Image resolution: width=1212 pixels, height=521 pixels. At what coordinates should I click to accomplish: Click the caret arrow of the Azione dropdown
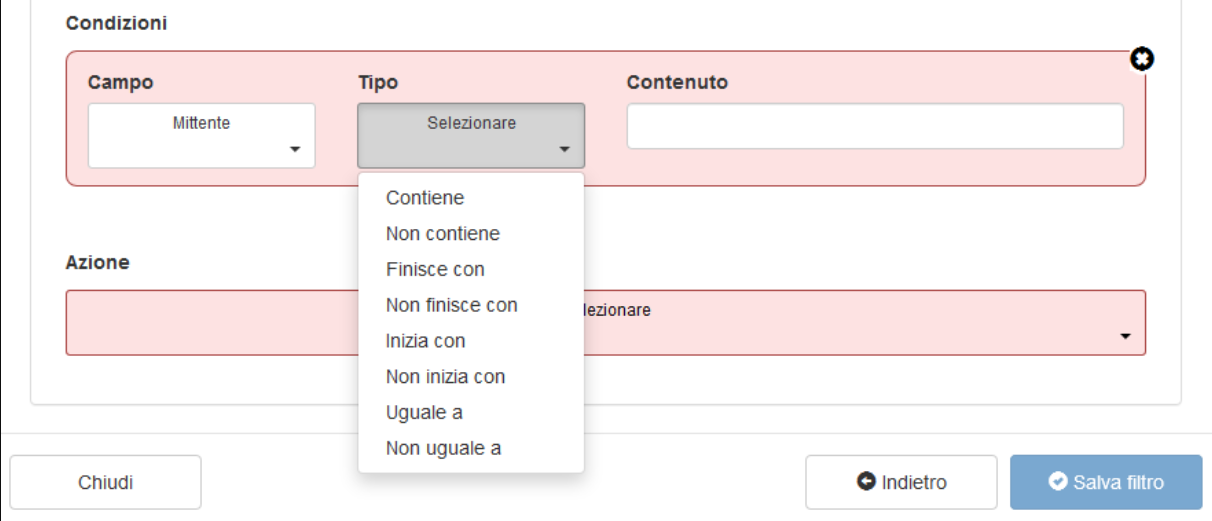pyautogui.click(x=1126, y=336)
